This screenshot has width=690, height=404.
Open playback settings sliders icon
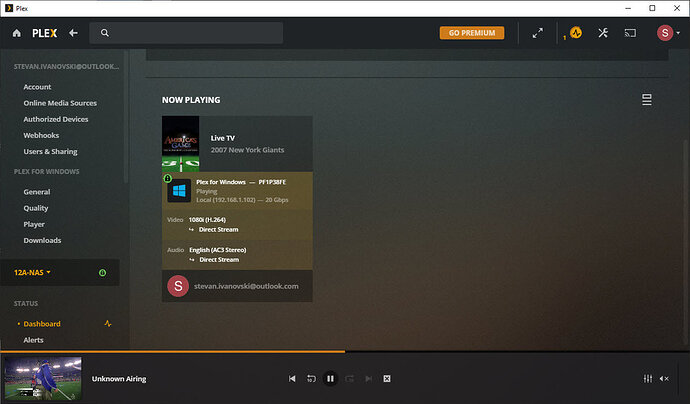click(648, 379)
